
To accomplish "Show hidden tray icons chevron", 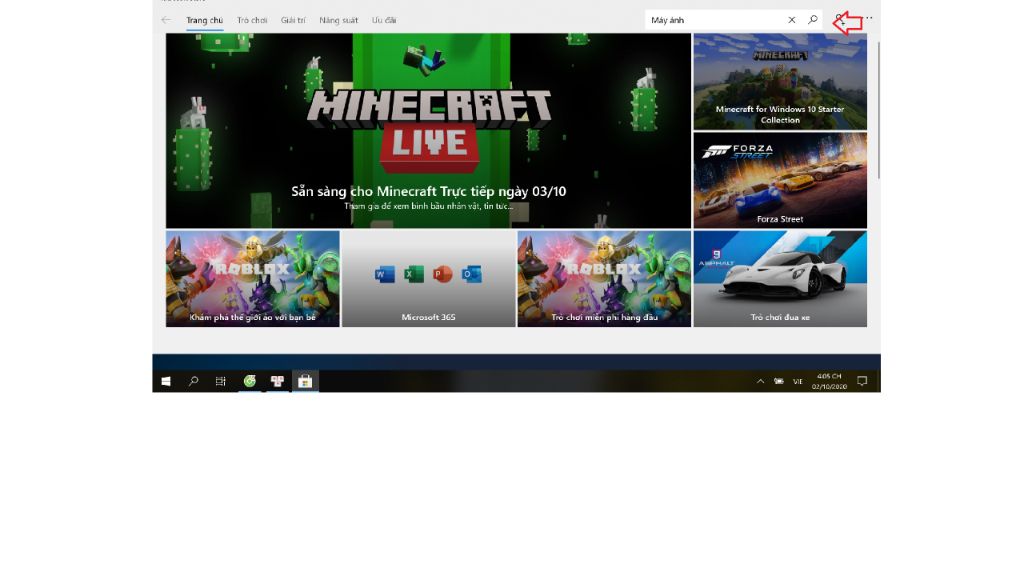I will tap(760, 381).
